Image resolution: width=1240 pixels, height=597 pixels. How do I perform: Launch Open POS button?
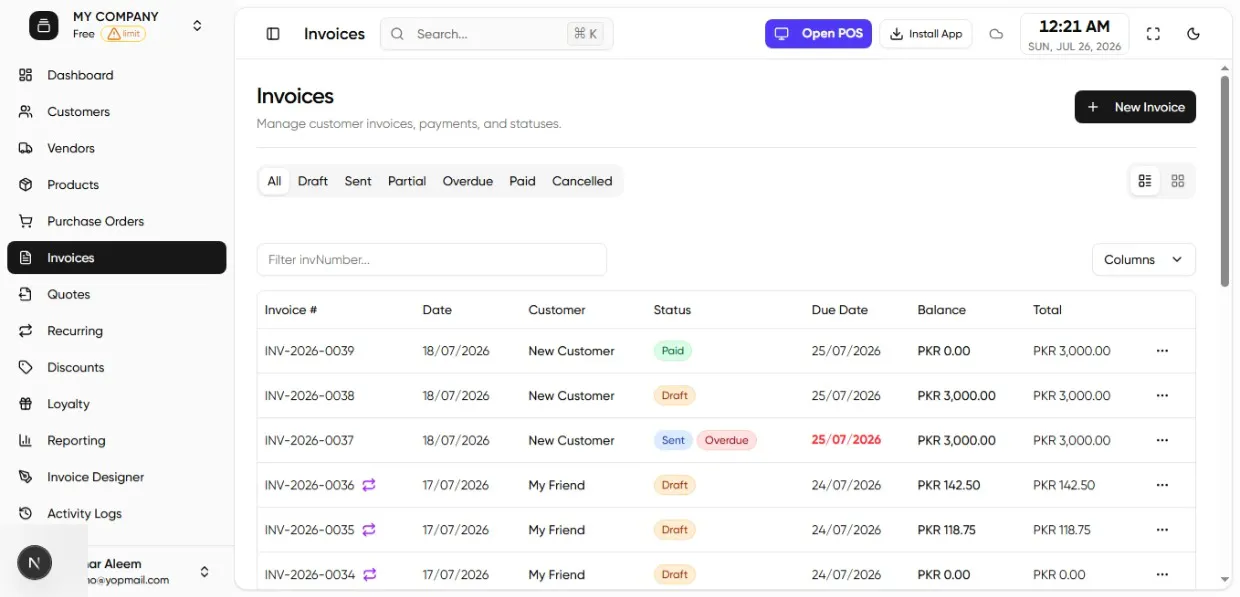pyautogui.click(x=818, y=34)
